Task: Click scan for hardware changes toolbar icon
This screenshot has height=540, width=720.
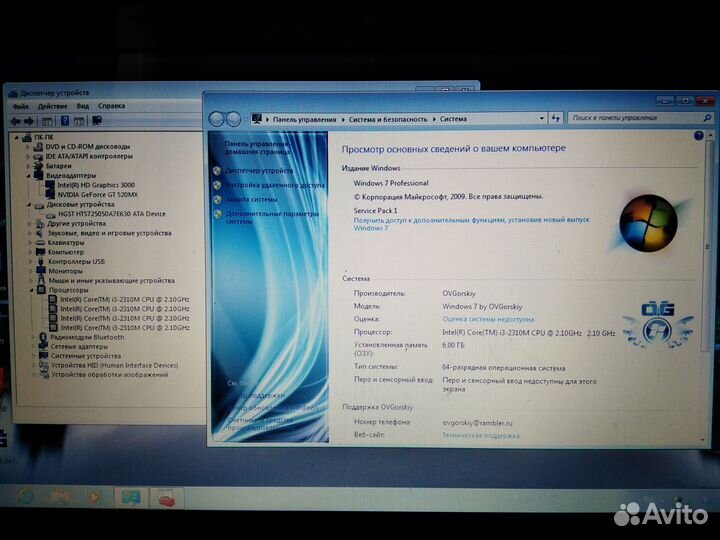Action: tap(96, 121)
